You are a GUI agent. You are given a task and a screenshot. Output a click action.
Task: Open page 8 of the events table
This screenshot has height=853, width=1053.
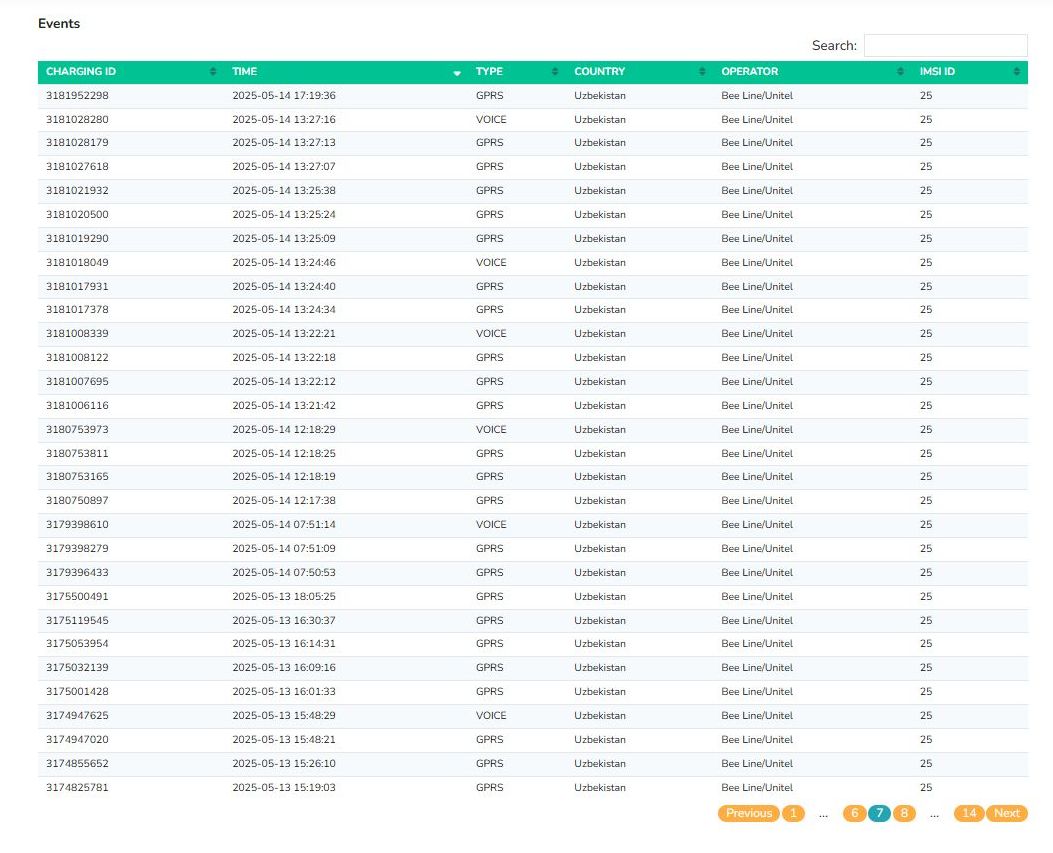tap(903, 813)
